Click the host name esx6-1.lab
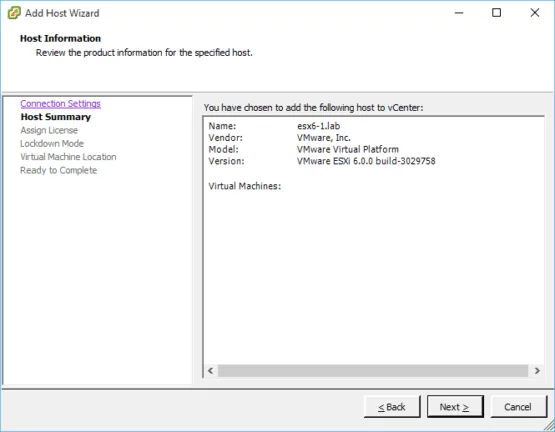 (319, 126)
